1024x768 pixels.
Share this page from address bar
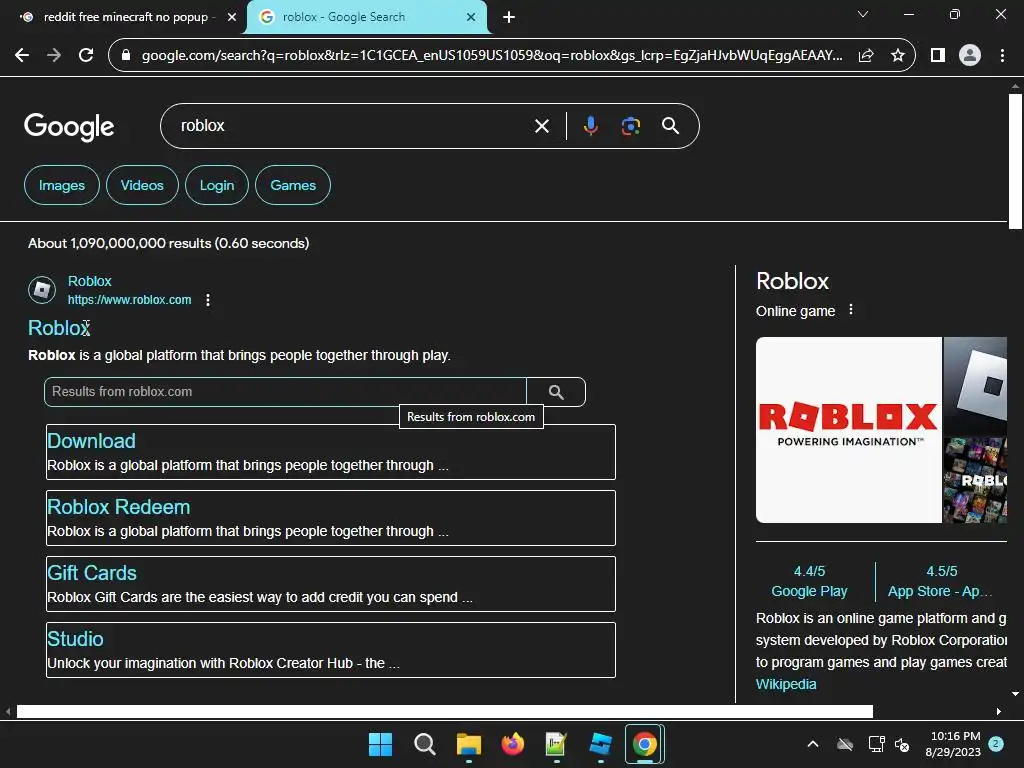tap(866, 56)
